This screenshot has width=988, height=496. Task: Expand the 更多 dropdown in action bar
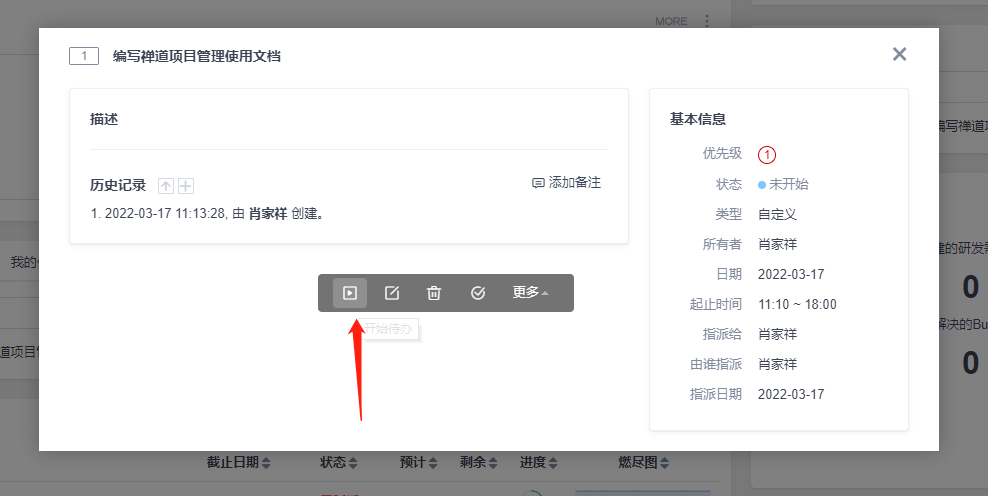531,292
